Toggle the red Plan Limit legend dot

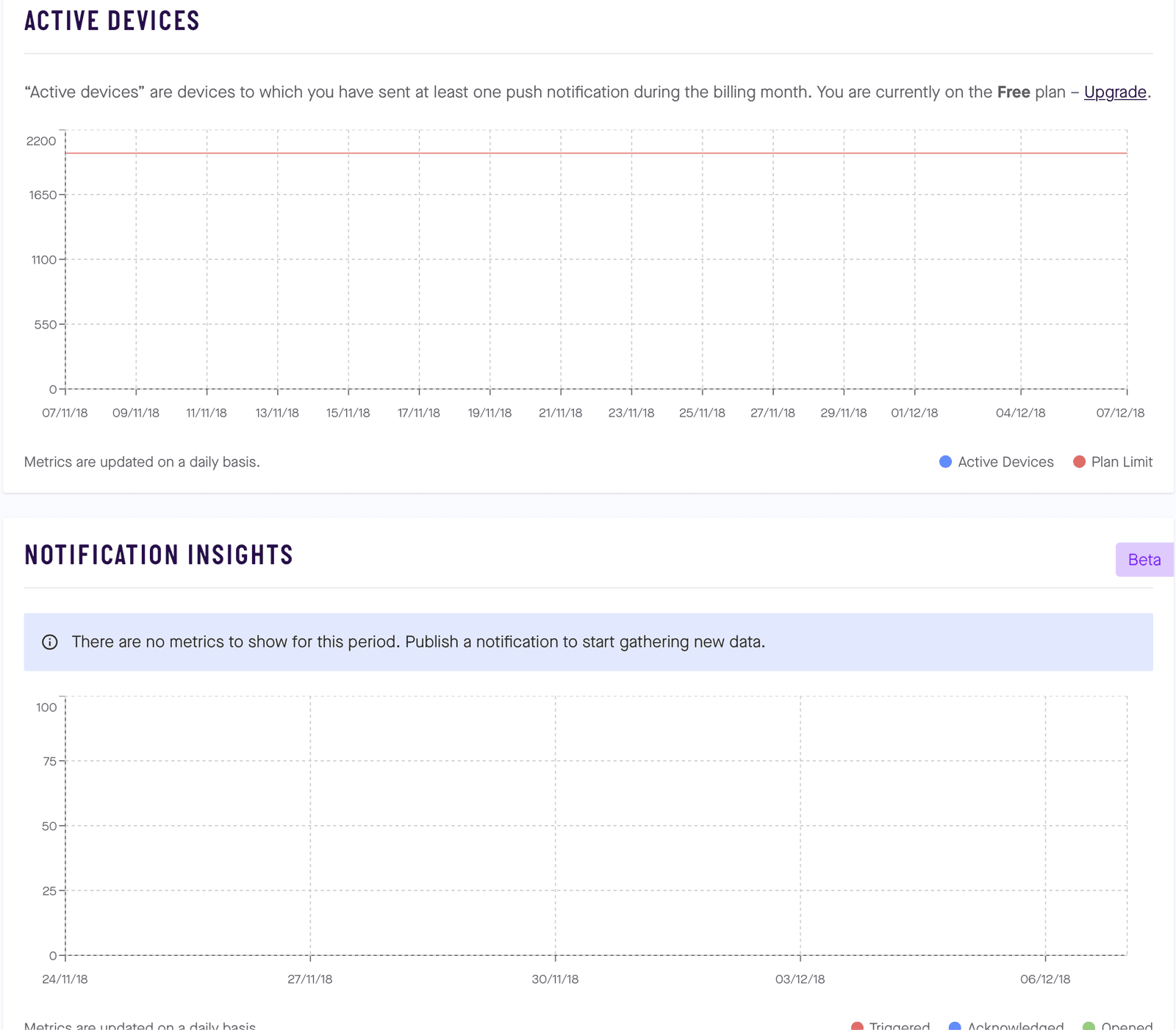(x=1079, y=462)
